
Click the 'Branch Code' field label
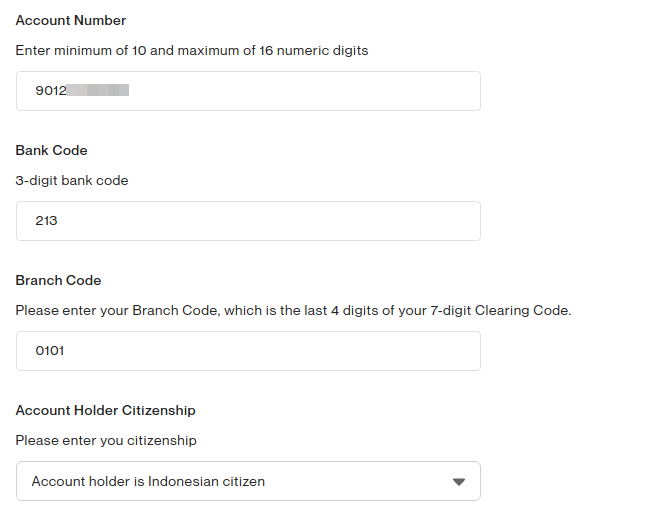tap(58, 280)
